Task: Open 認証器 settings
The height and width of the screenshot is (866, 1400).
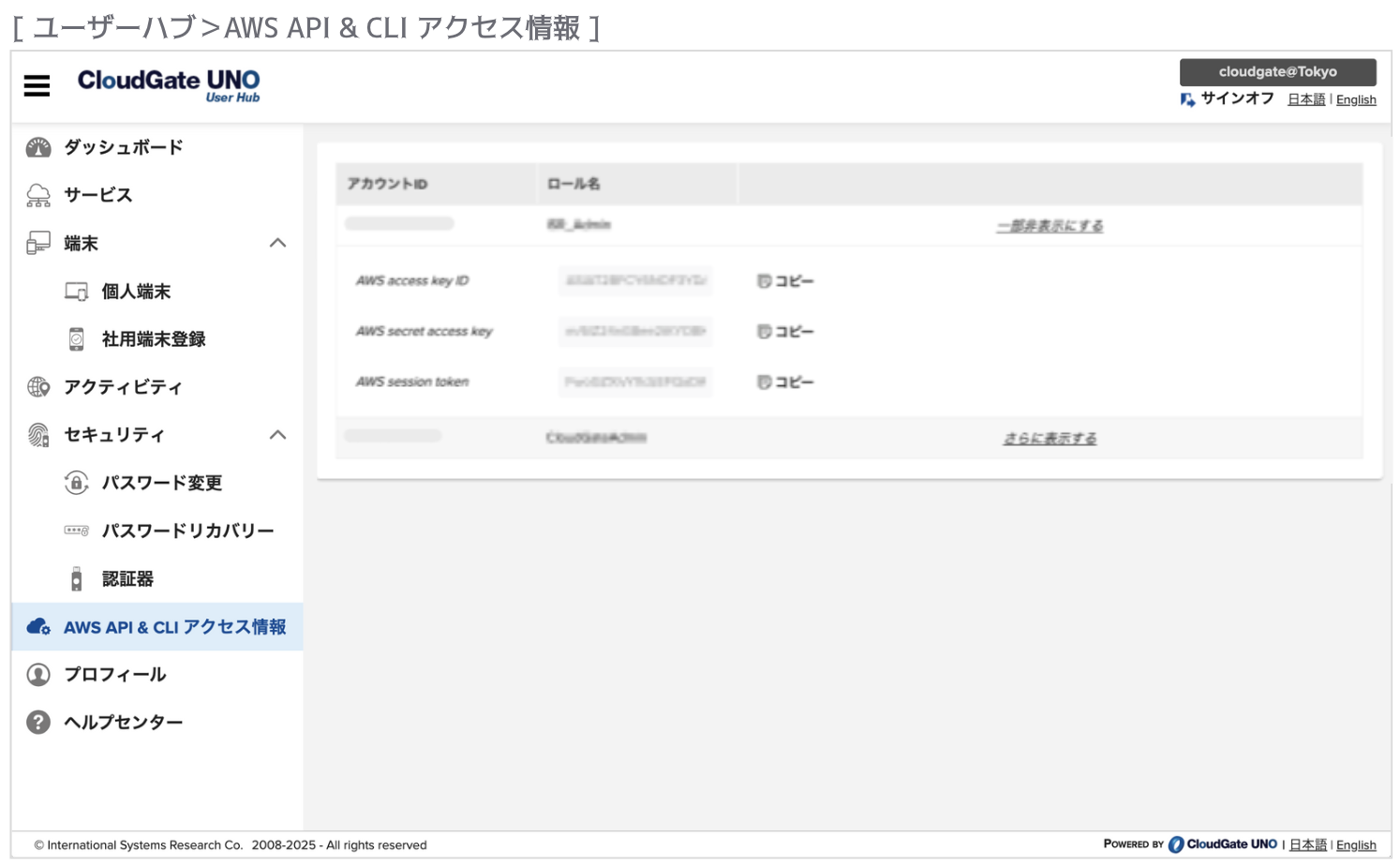Action: (x=127, y=579)
